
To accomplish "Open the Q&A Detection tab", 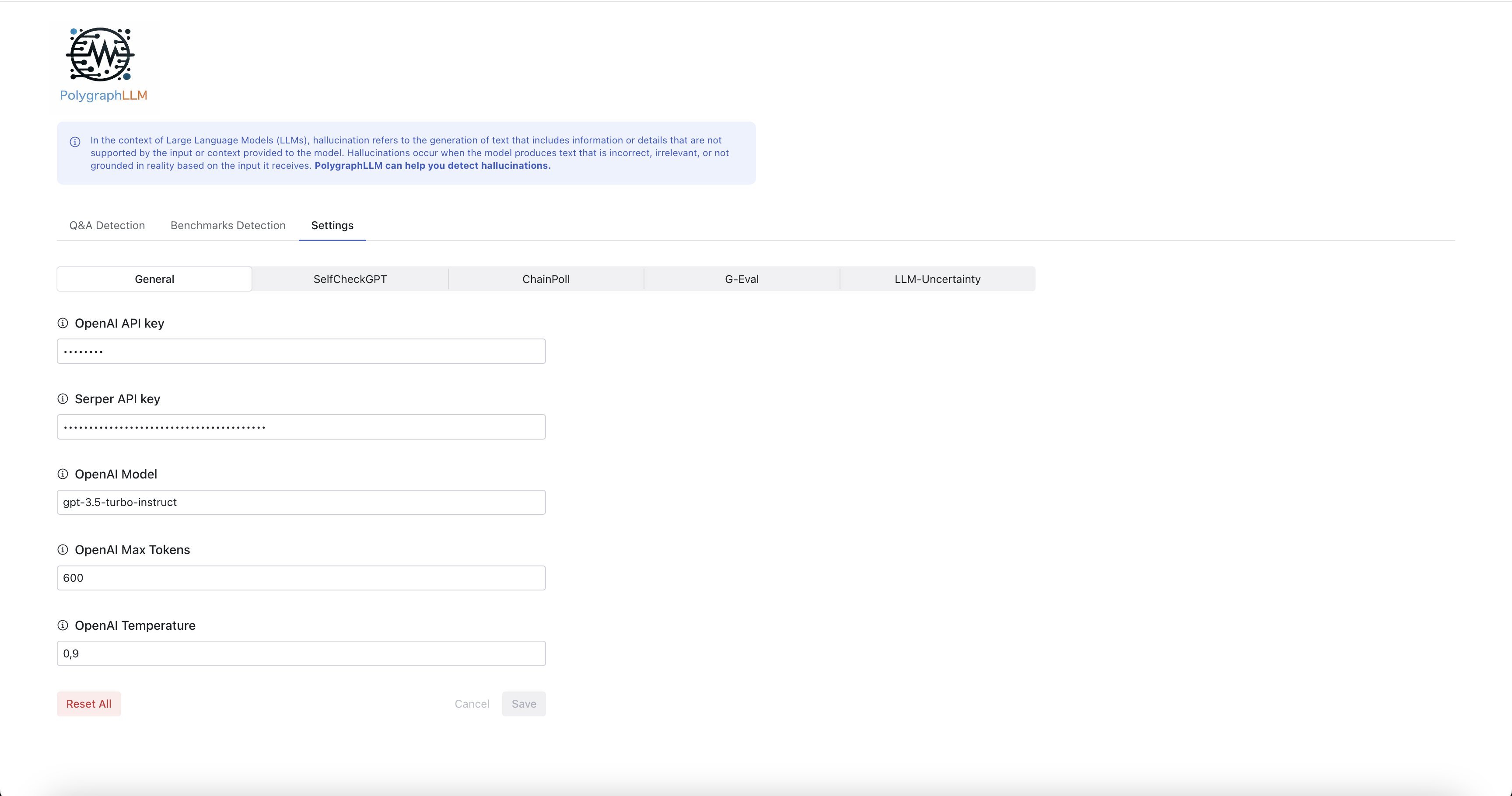I will [x=107, y=225].
